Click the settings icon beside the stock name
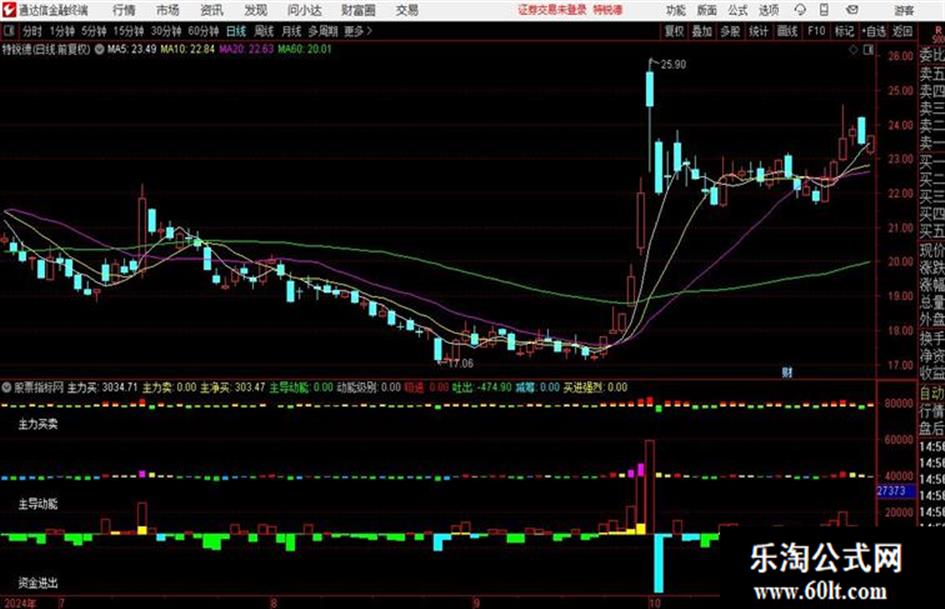 point(99,49)
